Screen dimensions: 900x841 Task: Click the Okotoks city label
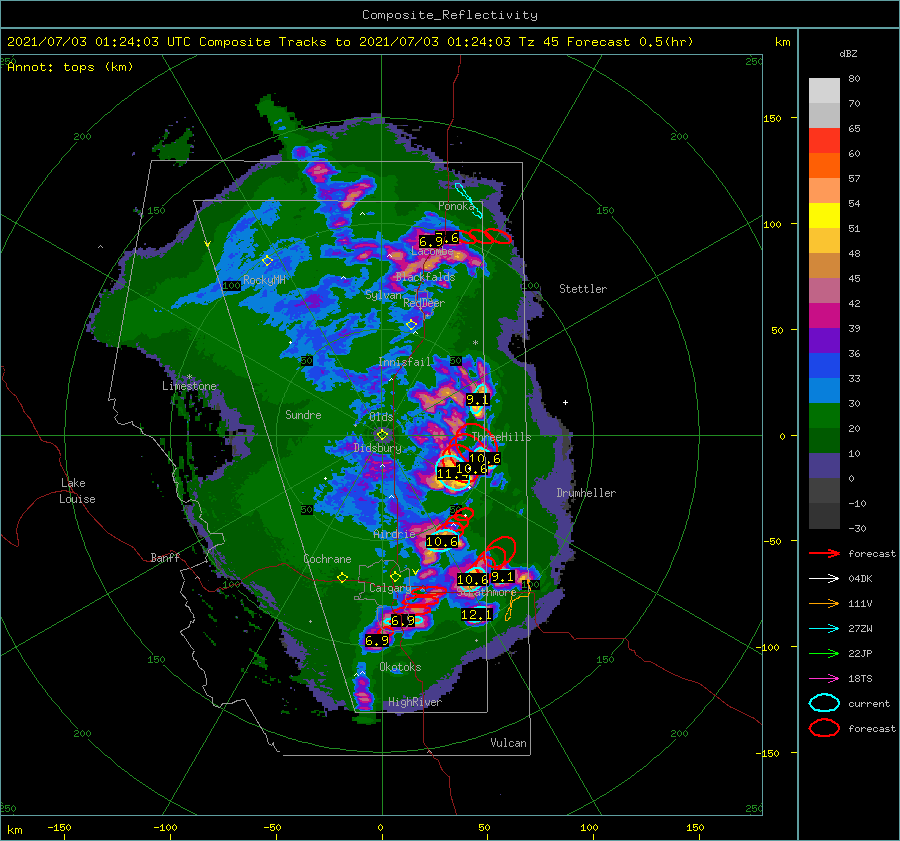400,667
